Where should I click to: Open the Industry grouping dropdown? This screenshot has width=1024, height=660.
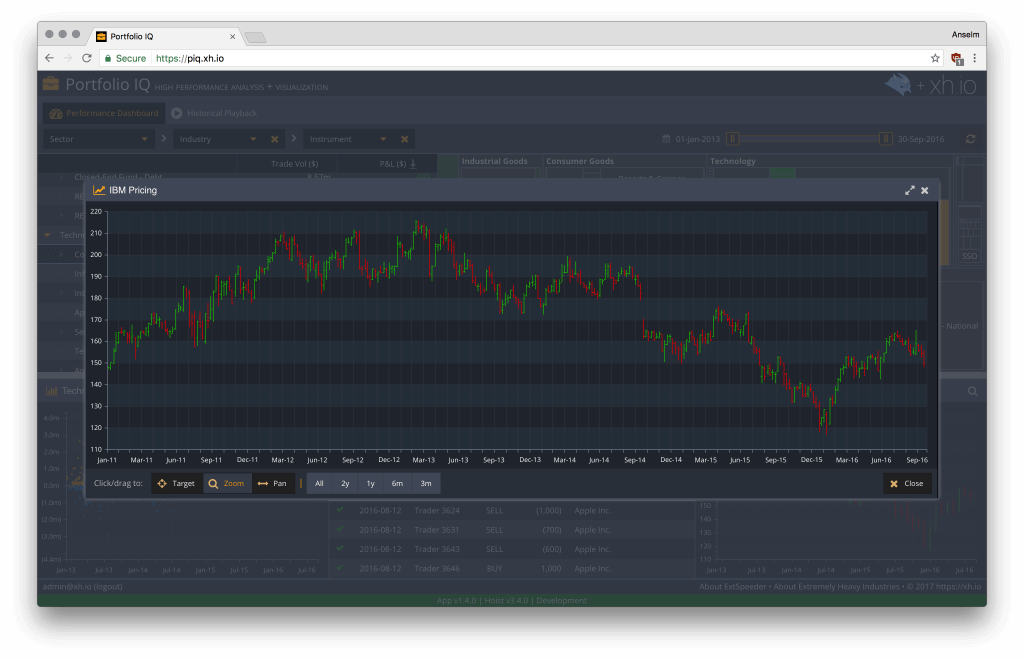coord(217,139)
